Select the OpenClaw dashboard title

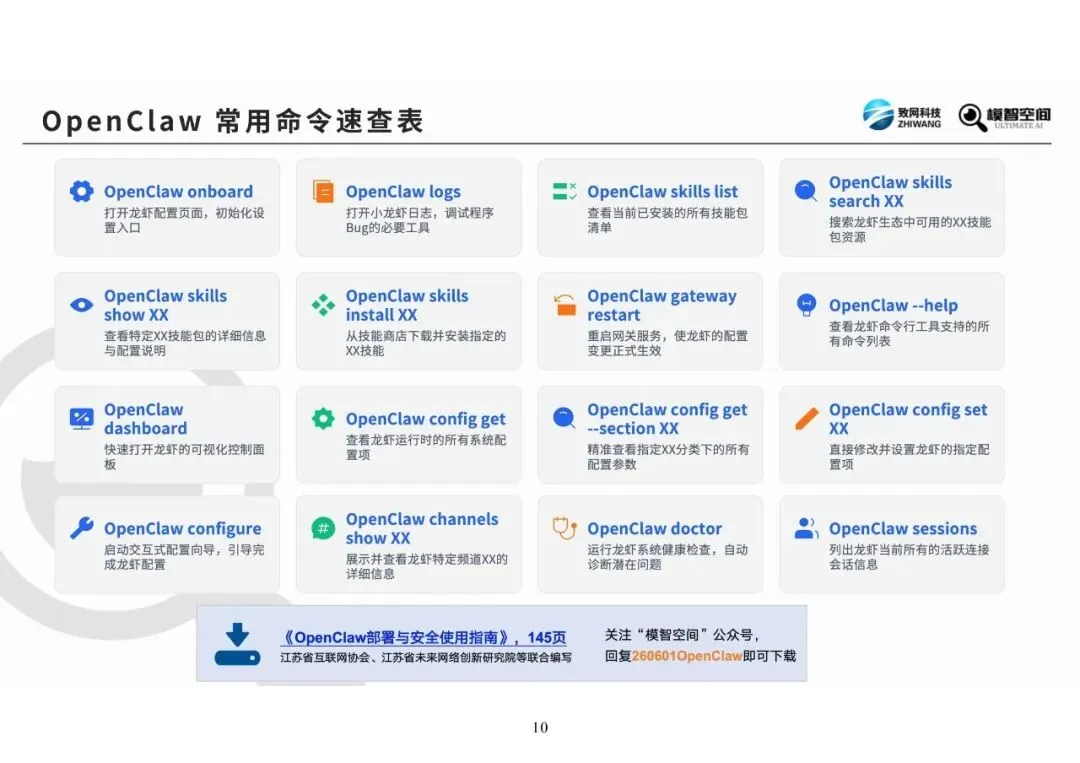click(145, 419)
